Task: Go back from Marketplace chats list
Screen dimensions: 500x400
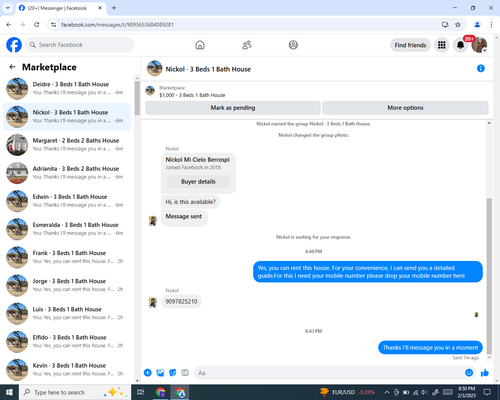Action: [x=12, y=67]
